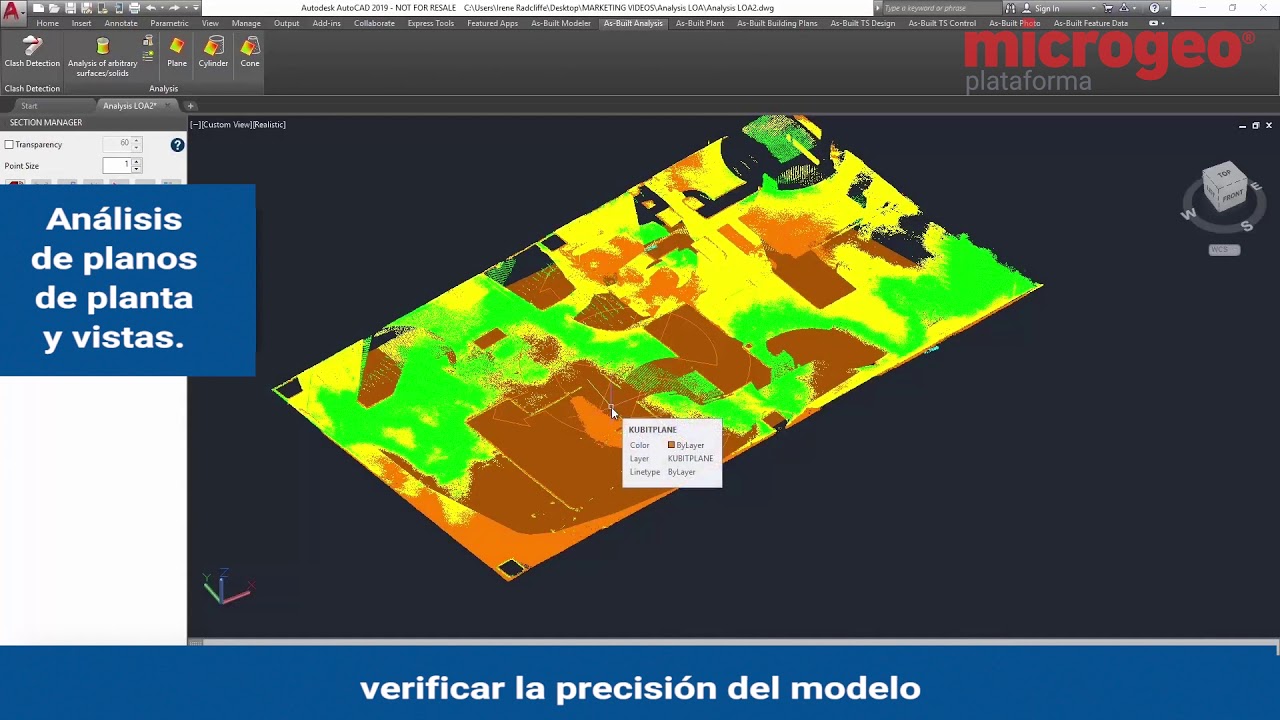Open the Collaborate ribbon tab
1280x720 pixels.
(374, 23)
